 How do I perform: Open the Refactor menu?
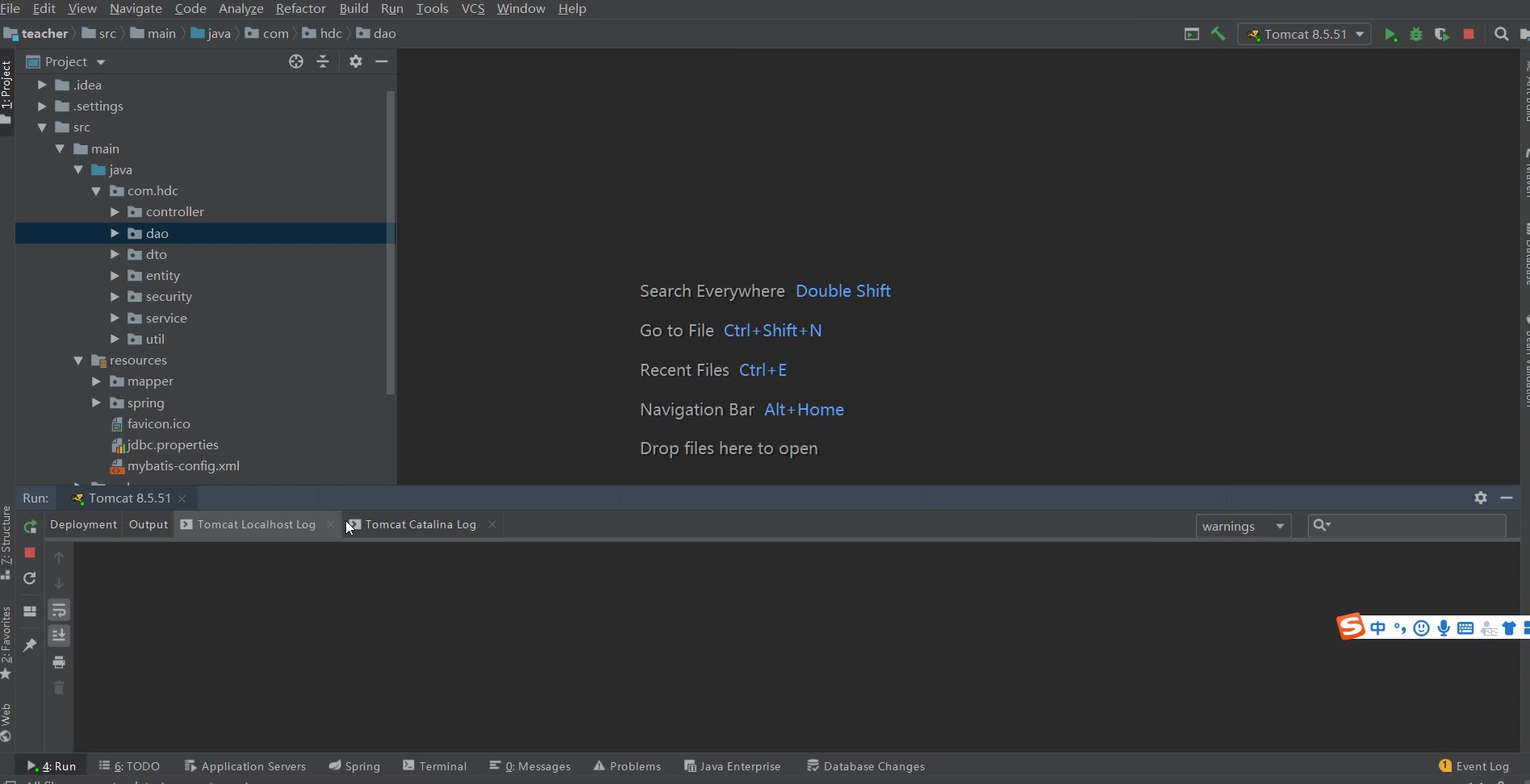pos(300,9)
